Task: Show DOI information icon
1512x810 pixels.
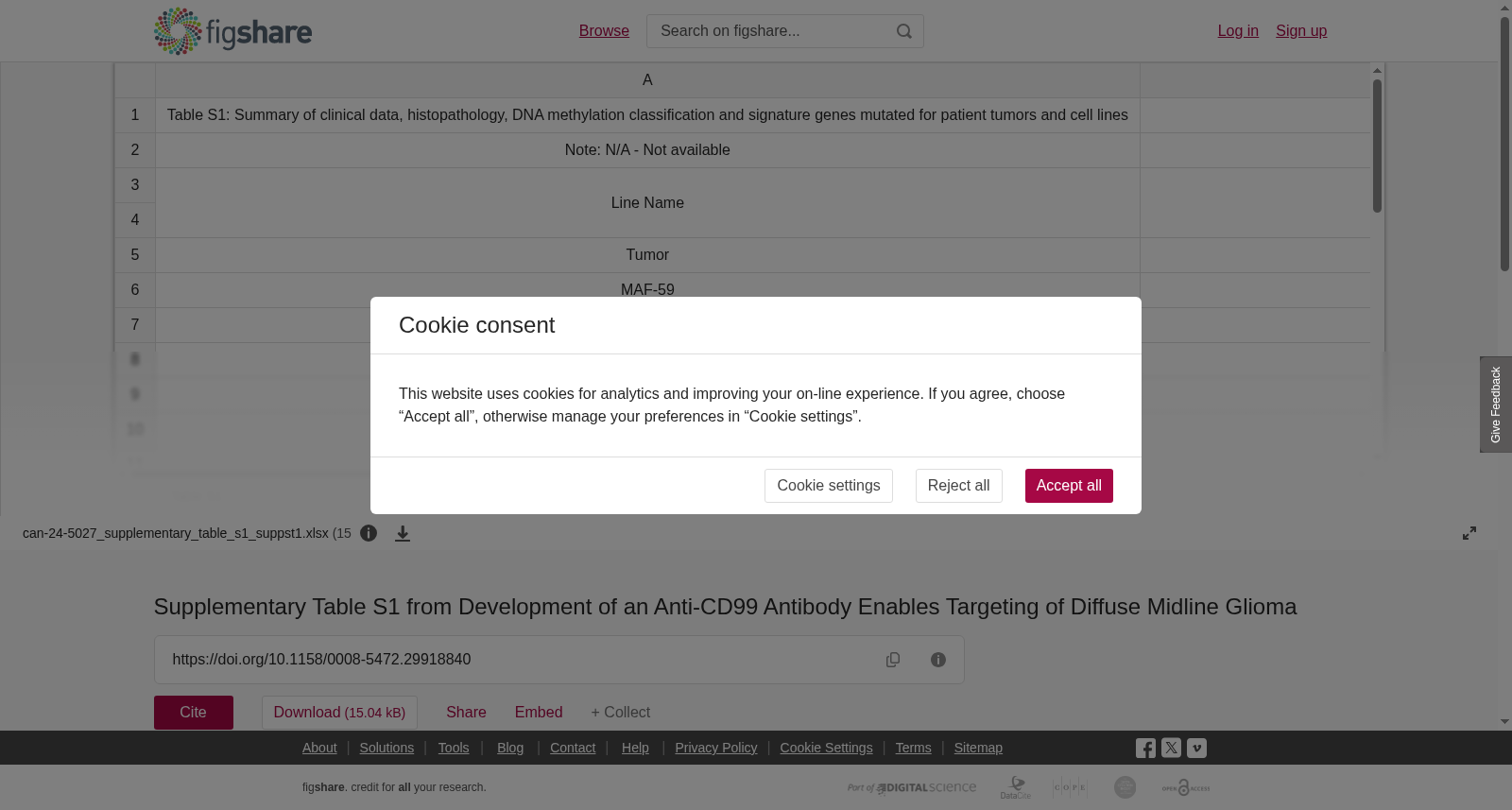Action: coord(938,660)
